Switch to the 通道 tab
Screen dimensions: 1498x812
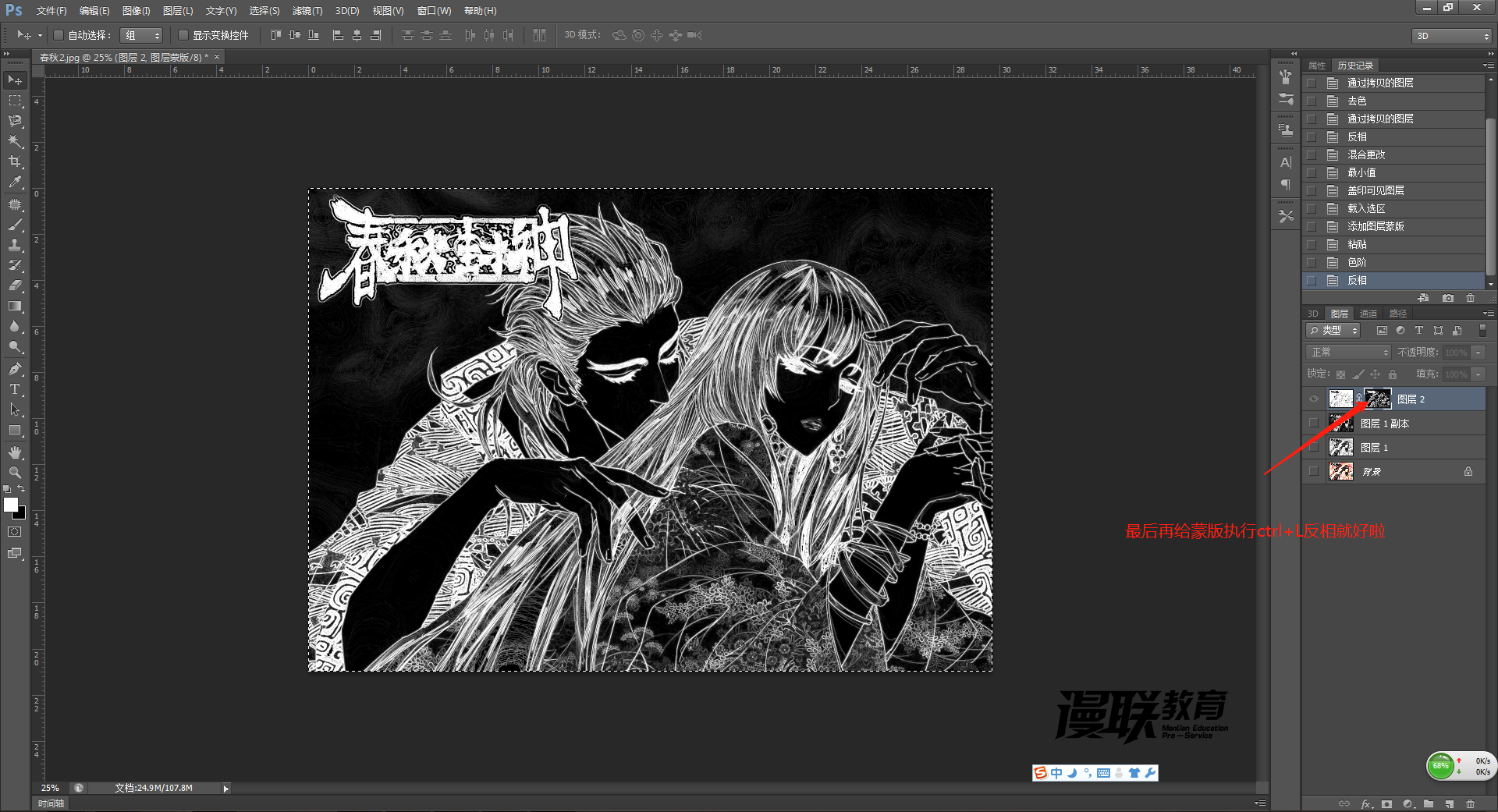(1368, 314)
